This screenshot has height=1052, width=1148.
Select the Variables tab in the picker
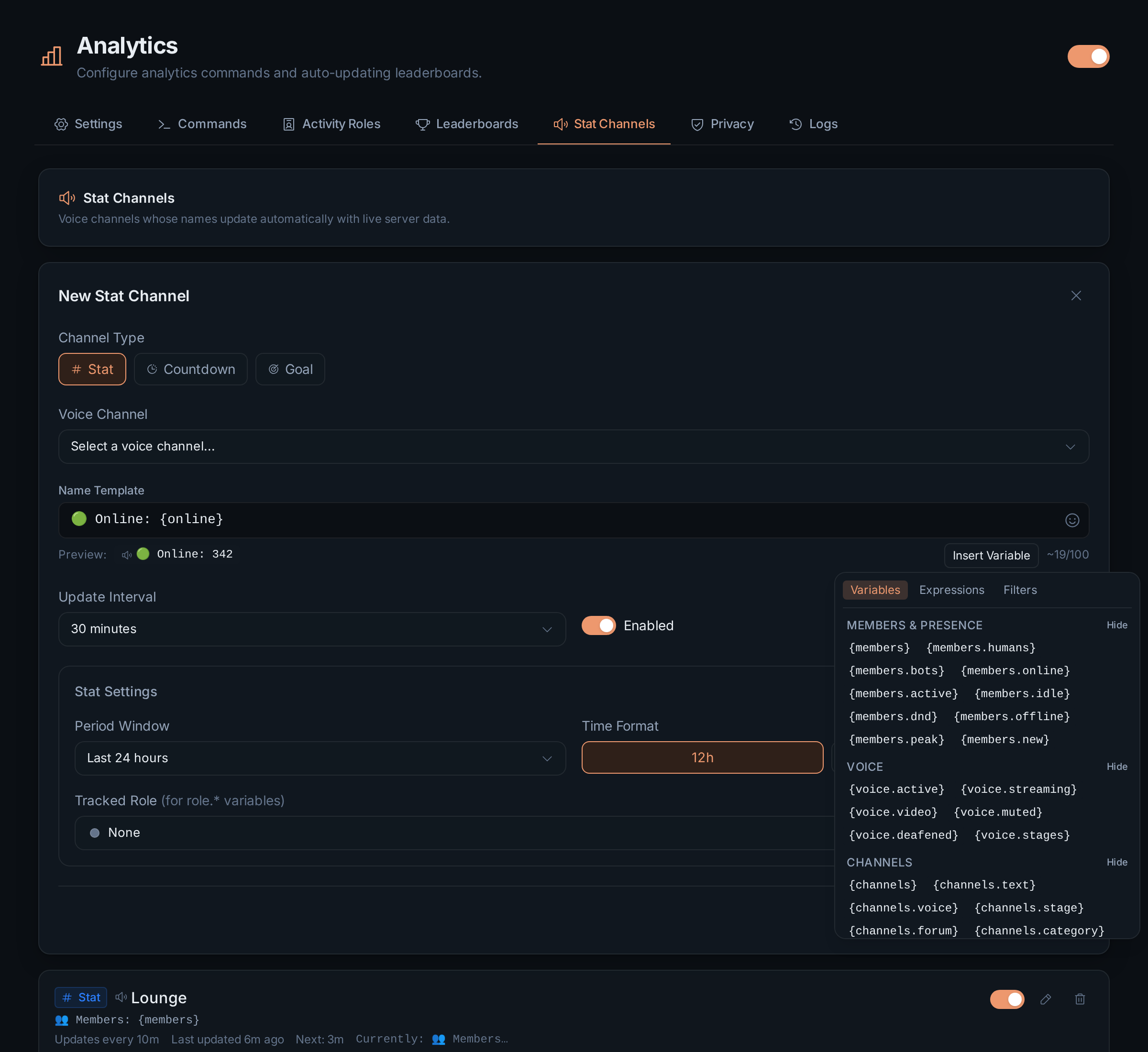(875, 591)
